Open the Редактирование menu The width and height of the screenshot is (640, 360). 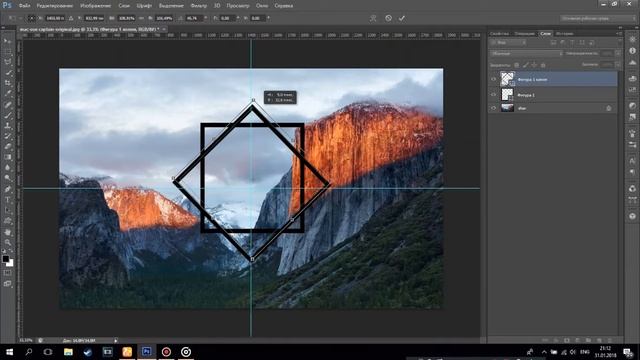(55, 6)
